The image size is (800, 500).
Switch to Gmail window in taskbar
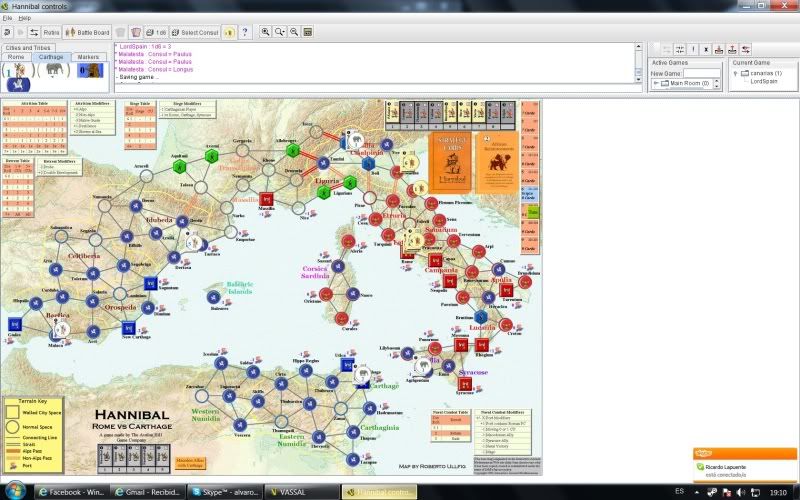147,492
